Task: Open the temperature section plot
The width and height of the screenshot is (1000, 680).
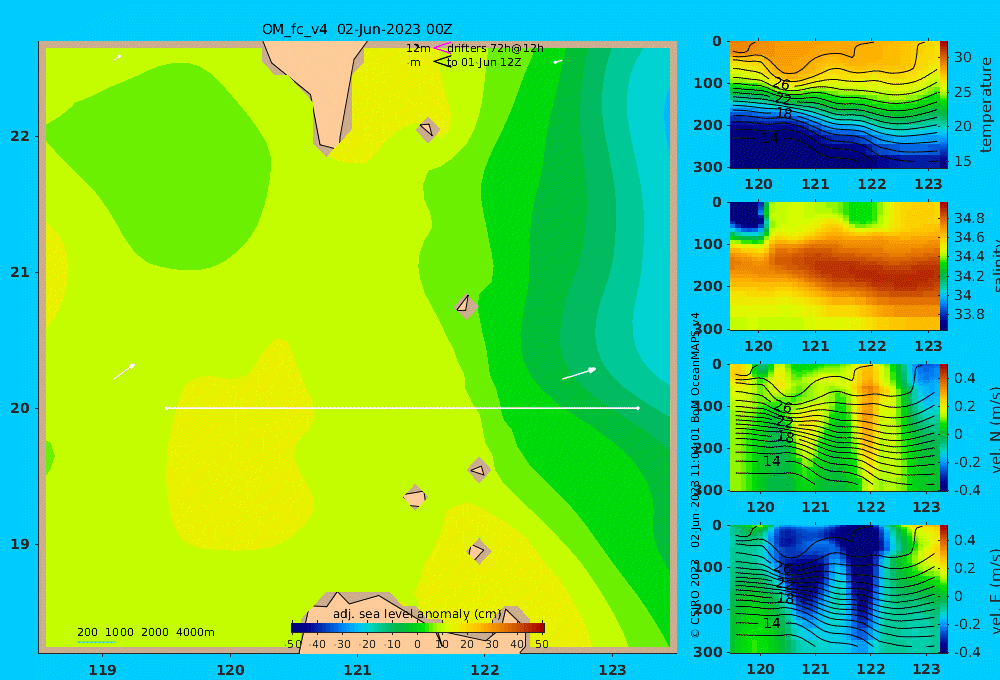Action: 834,105
